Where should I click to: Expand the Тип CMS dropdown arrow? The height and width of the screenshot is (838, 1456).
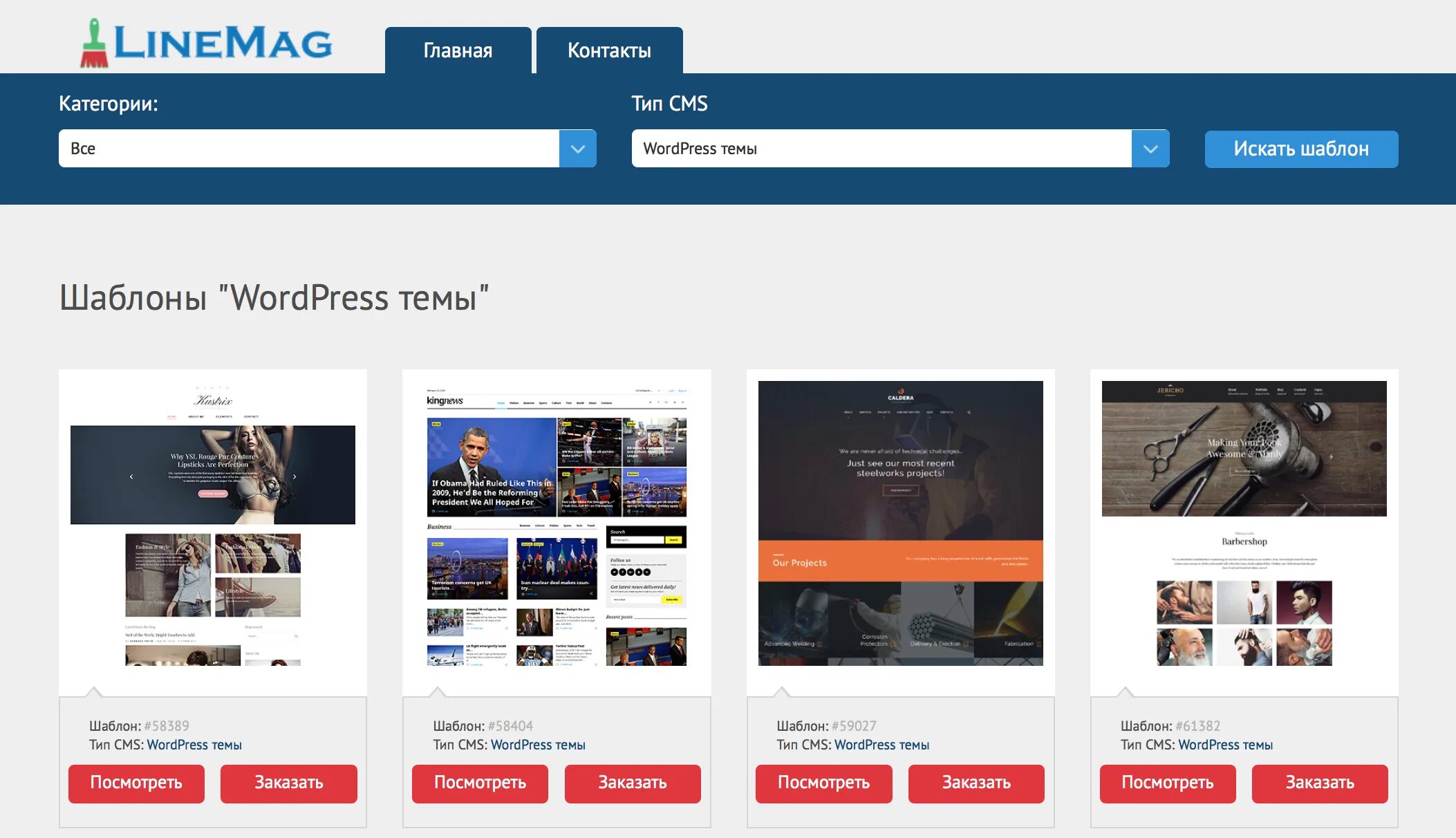coord(1150,149)
